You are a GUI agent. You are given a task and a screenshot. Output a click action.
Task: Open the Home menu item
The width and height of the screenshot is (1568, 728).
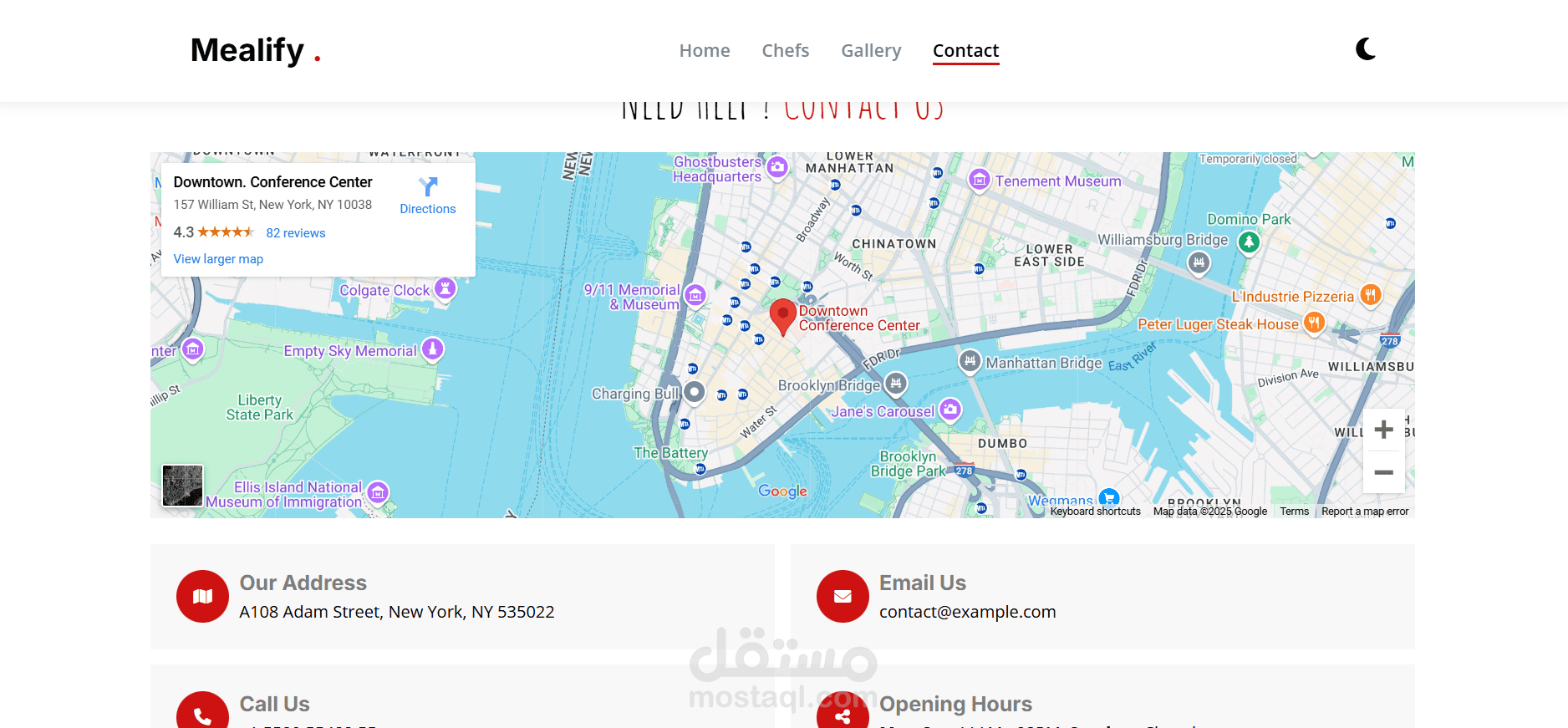tap(705, 50)
